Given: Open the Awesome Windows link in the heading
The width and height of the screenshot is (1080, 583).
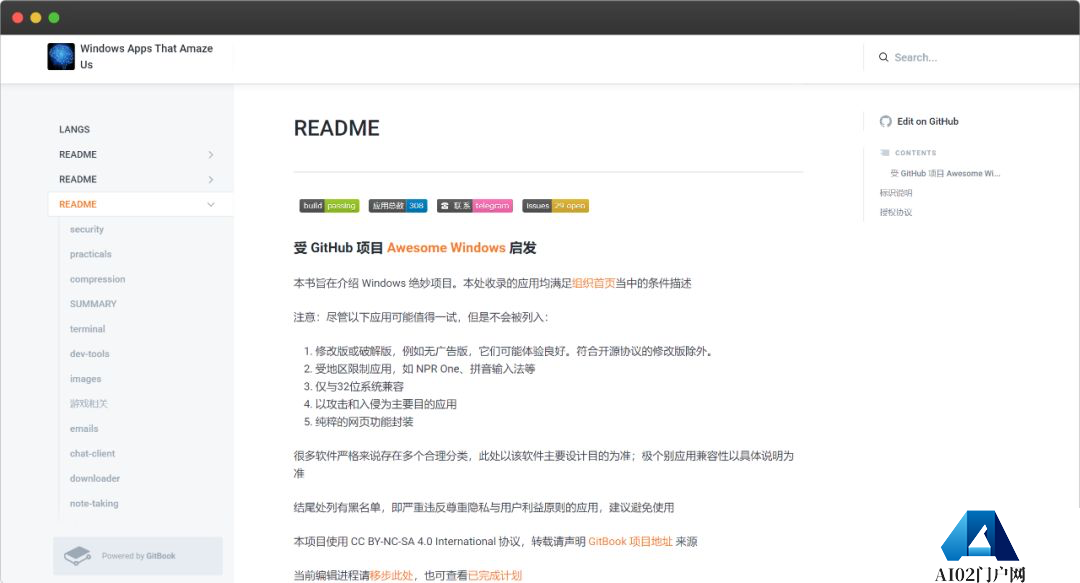Looking at the screenshot, I should [x=446, y=247].
